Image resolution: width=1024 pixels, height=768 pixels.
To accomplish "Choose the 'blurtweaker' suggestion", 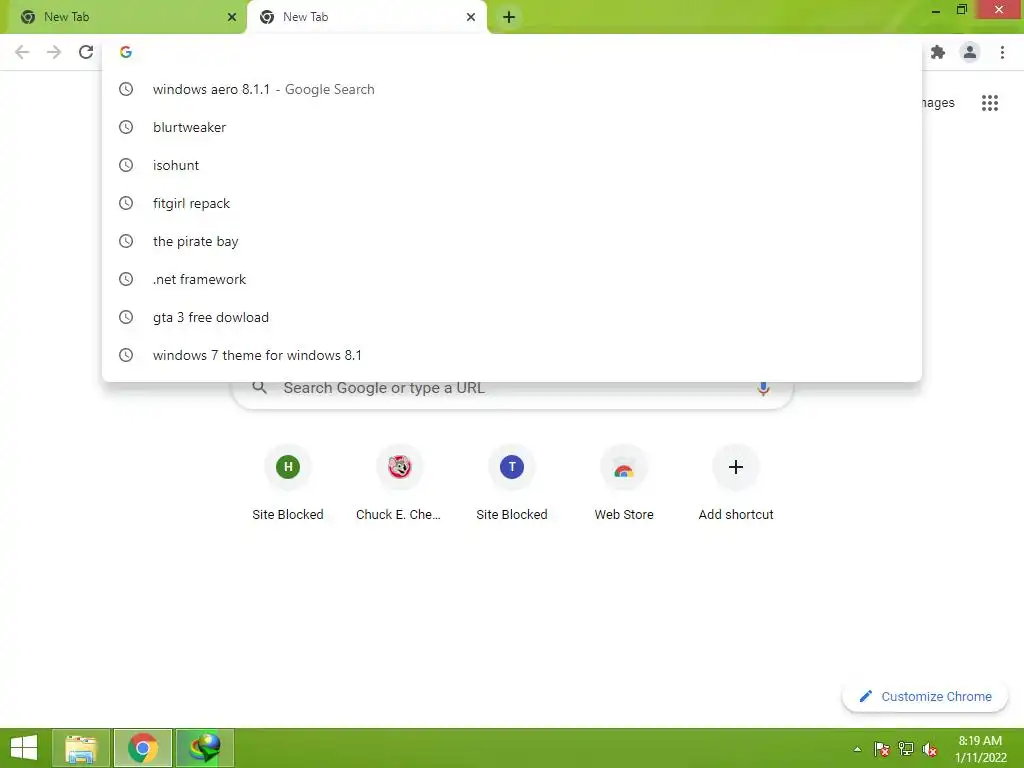I will [x=512, y=127].
